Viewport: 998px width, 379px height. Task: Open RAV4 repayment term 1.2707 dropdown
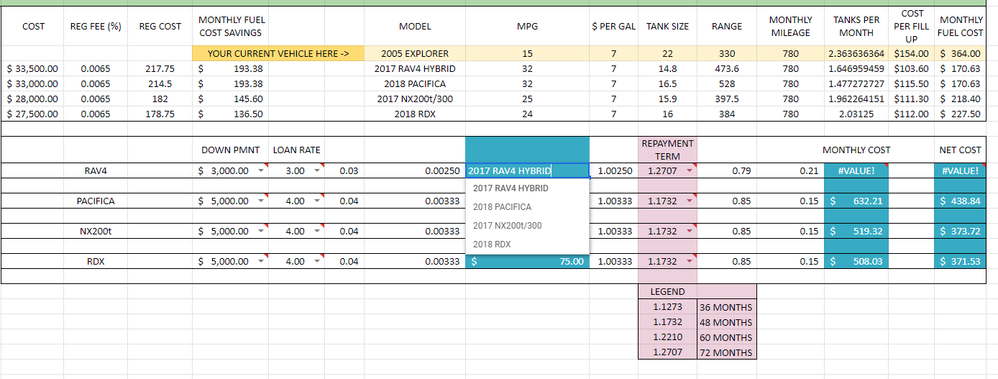click(689, 171)
